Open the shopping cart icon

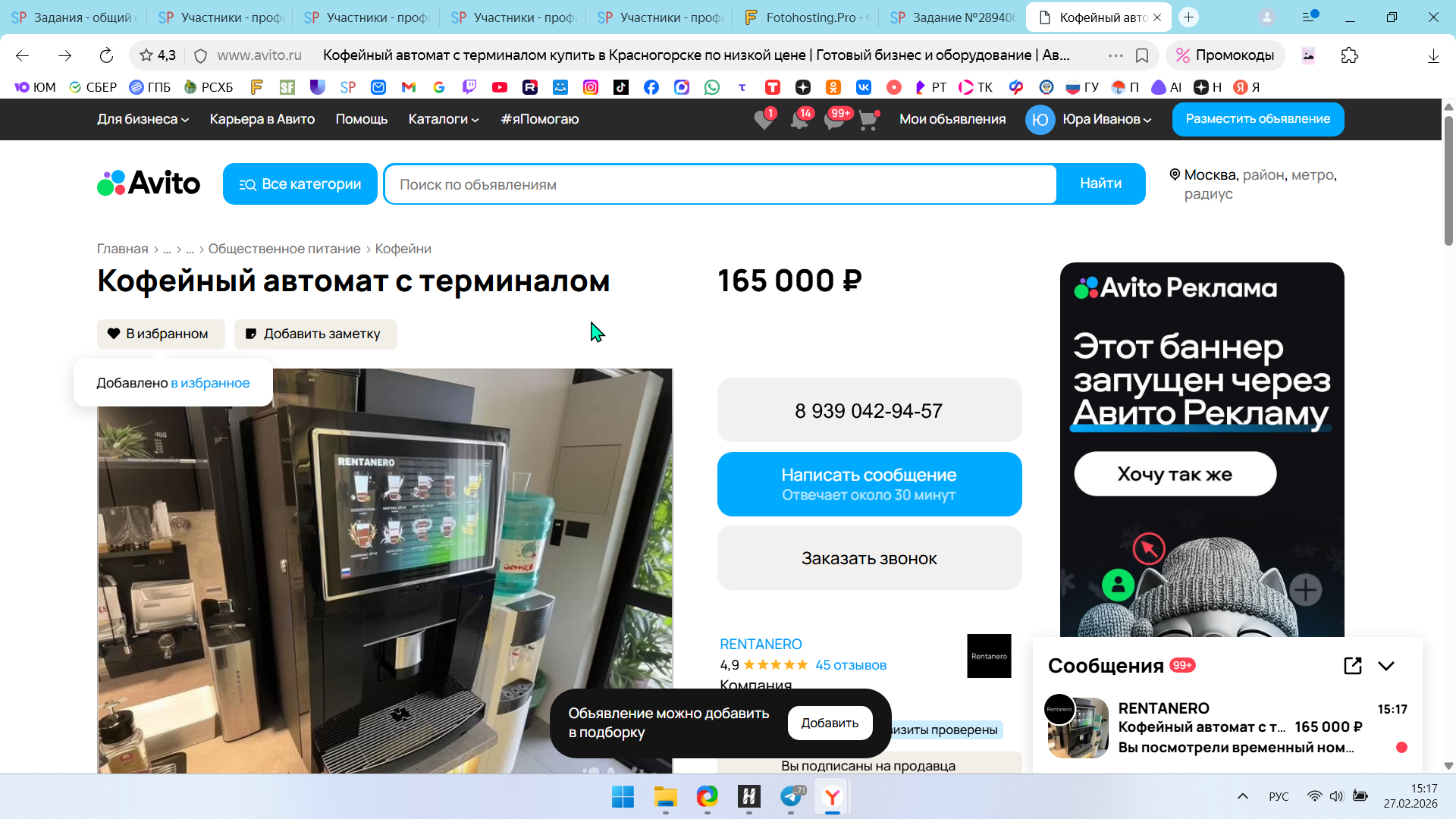pos(868,120)
